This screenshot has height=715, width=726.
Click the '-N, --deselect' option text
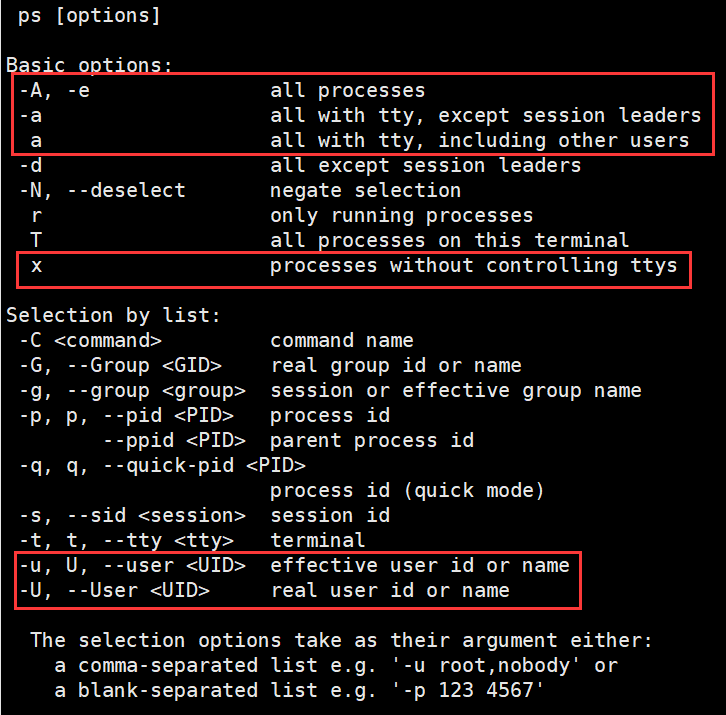[x=102, y=190]
